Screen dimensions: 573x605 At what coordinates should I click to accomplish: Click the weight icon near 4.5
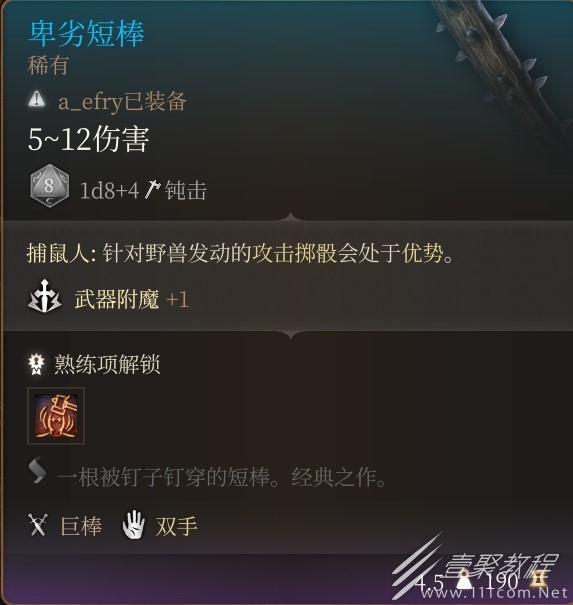click(x=465, y=581)
